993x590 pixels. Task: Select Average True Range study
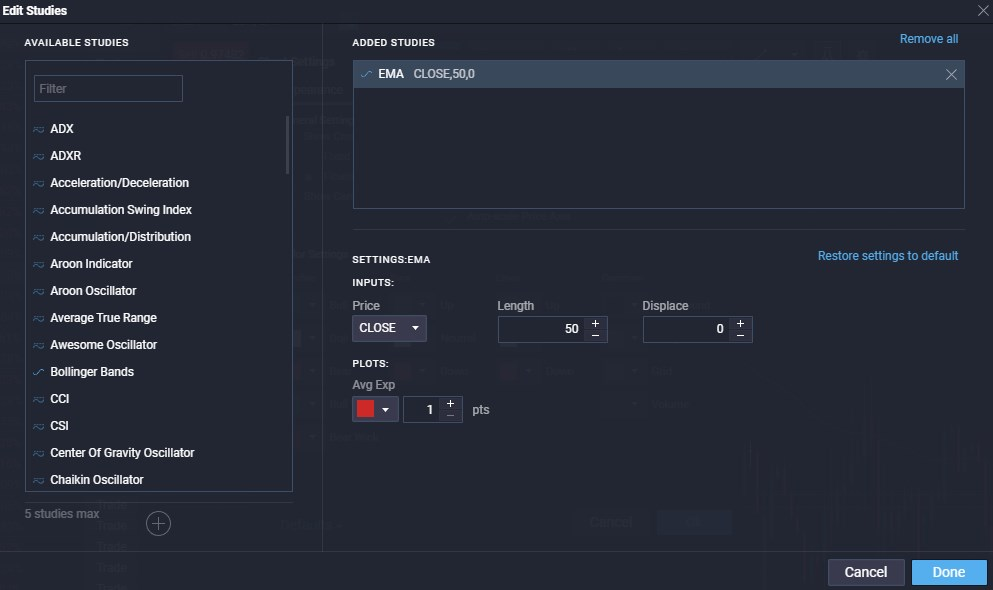tap(103, 318)
